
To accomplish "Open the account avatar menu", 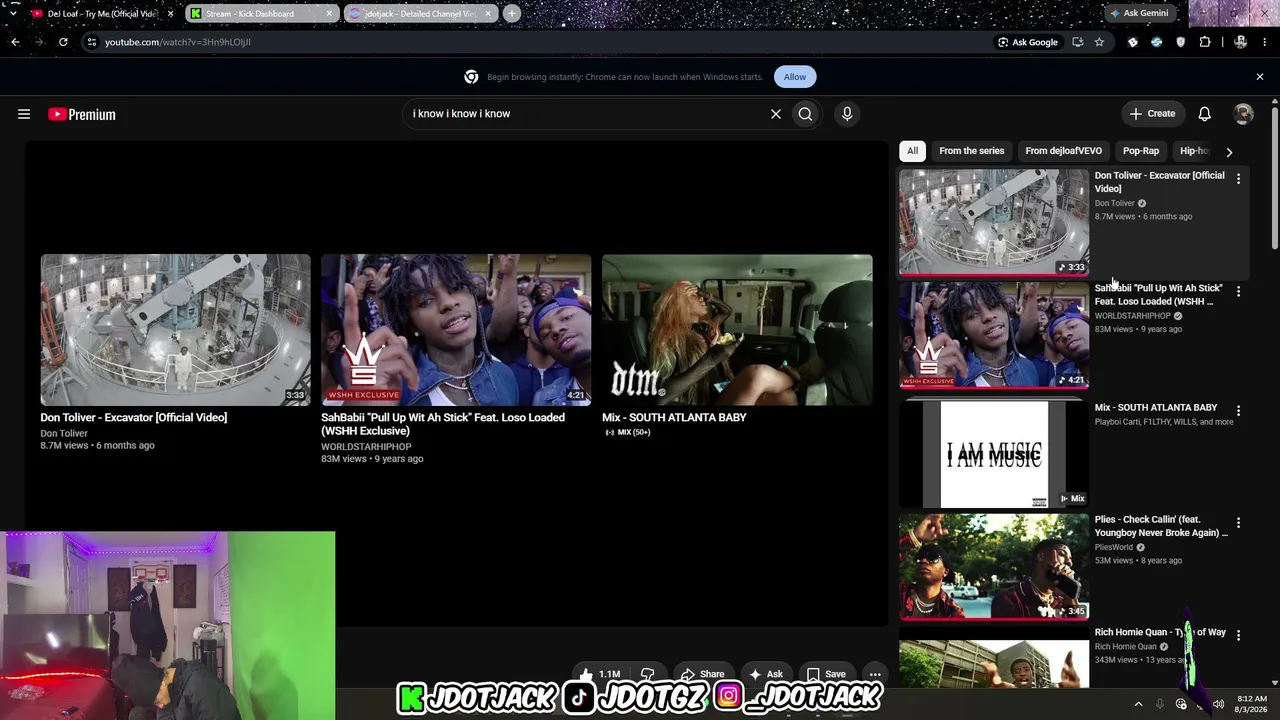I will 1243,114.
